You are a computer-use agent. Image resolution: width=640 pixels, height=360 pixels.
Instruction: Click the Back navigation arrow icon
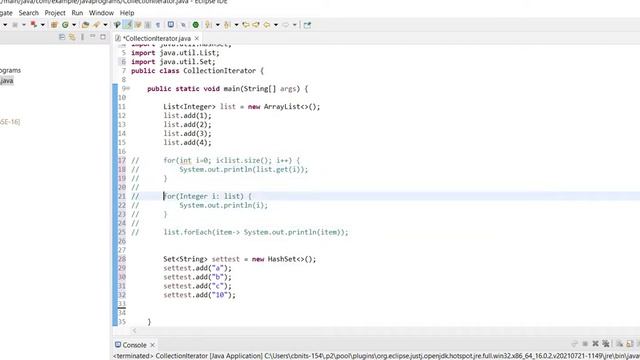[267, 25]
